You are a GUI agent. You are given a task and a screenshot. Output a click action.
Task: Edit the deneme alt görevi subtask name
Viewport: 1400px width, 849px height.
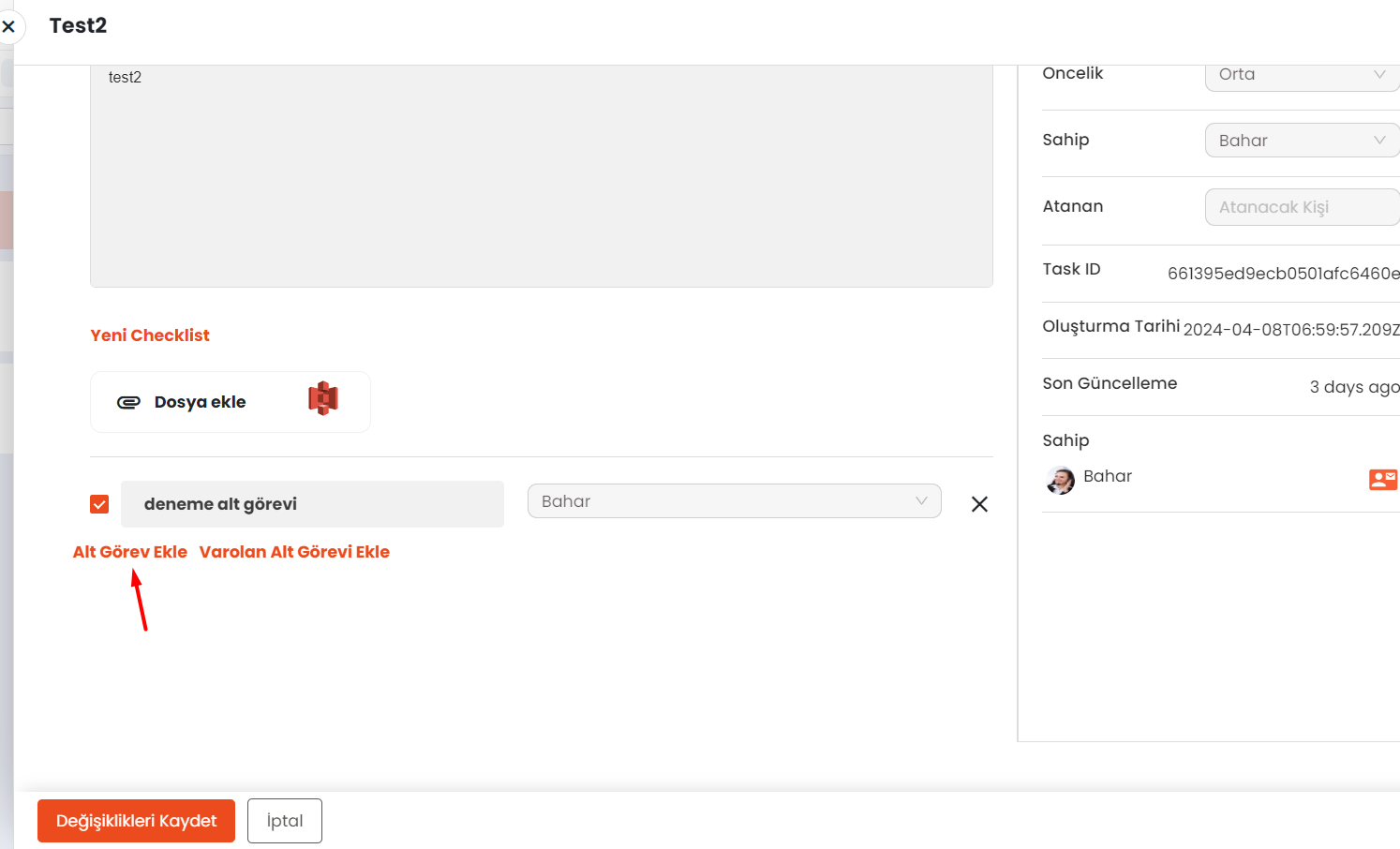click(312, 504)
